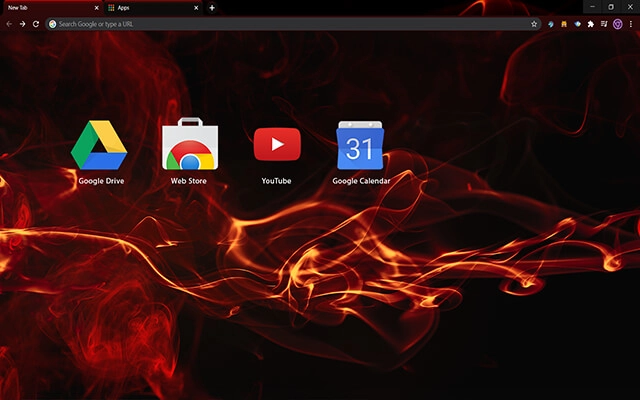Image resolution: width=640 pixels, height=400 pixels.
Task: Click the YouTube label text
Action: pos(276,181)
